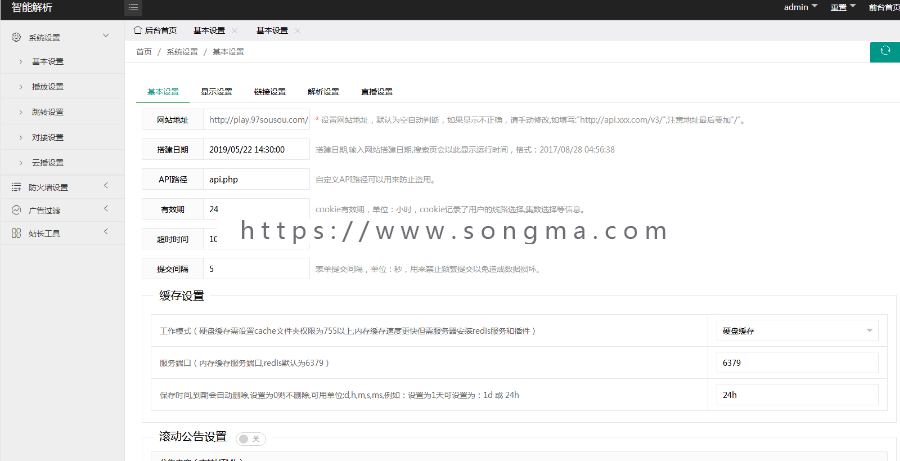Image resolution: width=900 pixels, height=461 pixels.
Task: Click the 智能解析 site title
Action: pyautogui.click(x=32, y=7)
